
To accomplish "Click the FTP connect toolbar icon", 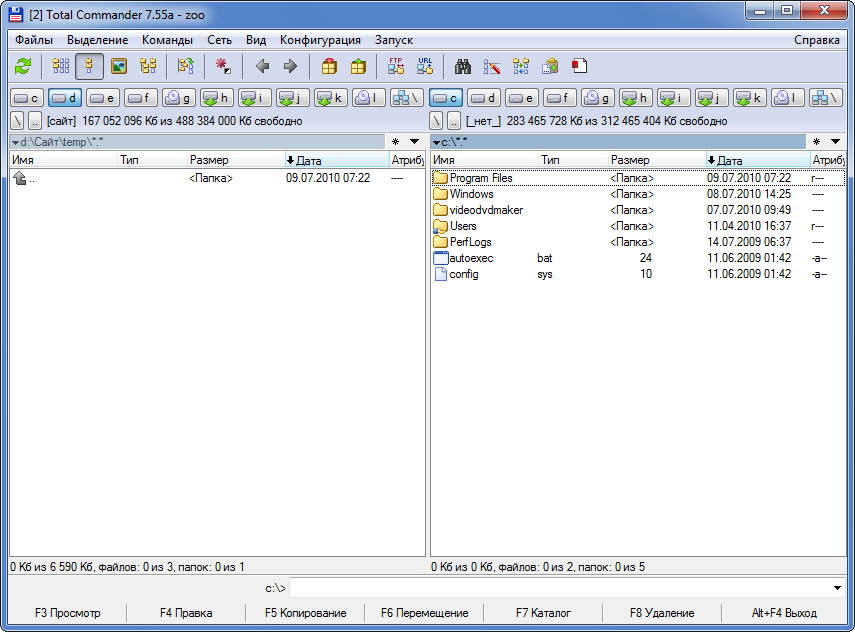I will pyautogui.click(x=396, y=67).
